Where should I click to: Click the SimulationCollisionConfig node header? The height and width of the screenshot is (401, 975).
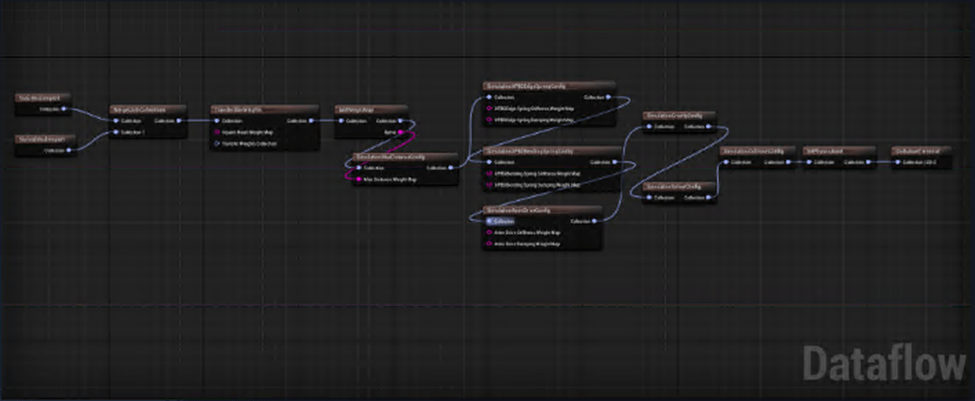tap(757, 151)
